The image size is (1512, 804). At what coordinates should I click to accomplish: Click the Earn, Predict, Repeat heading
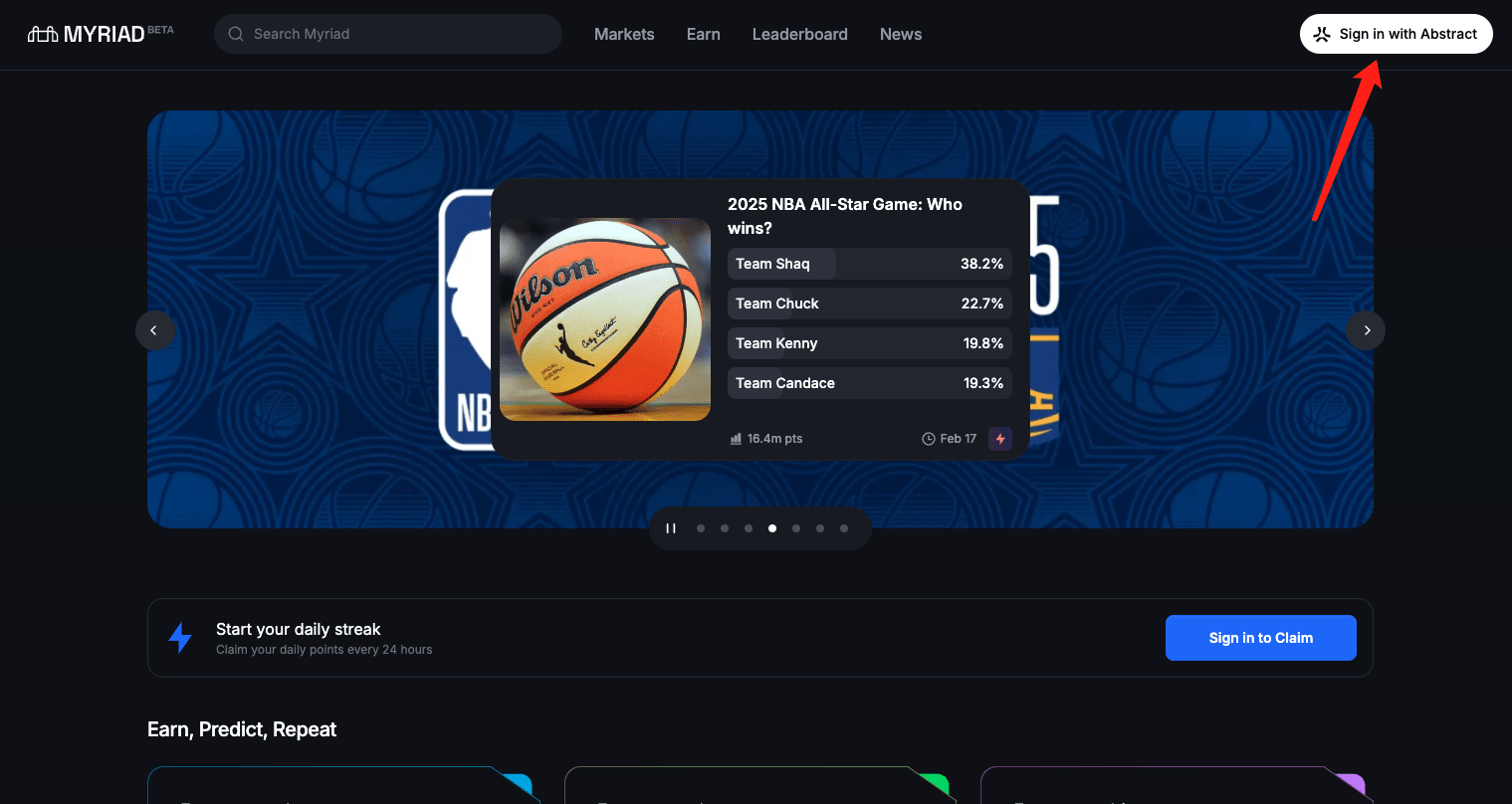[x=242, y=729]
